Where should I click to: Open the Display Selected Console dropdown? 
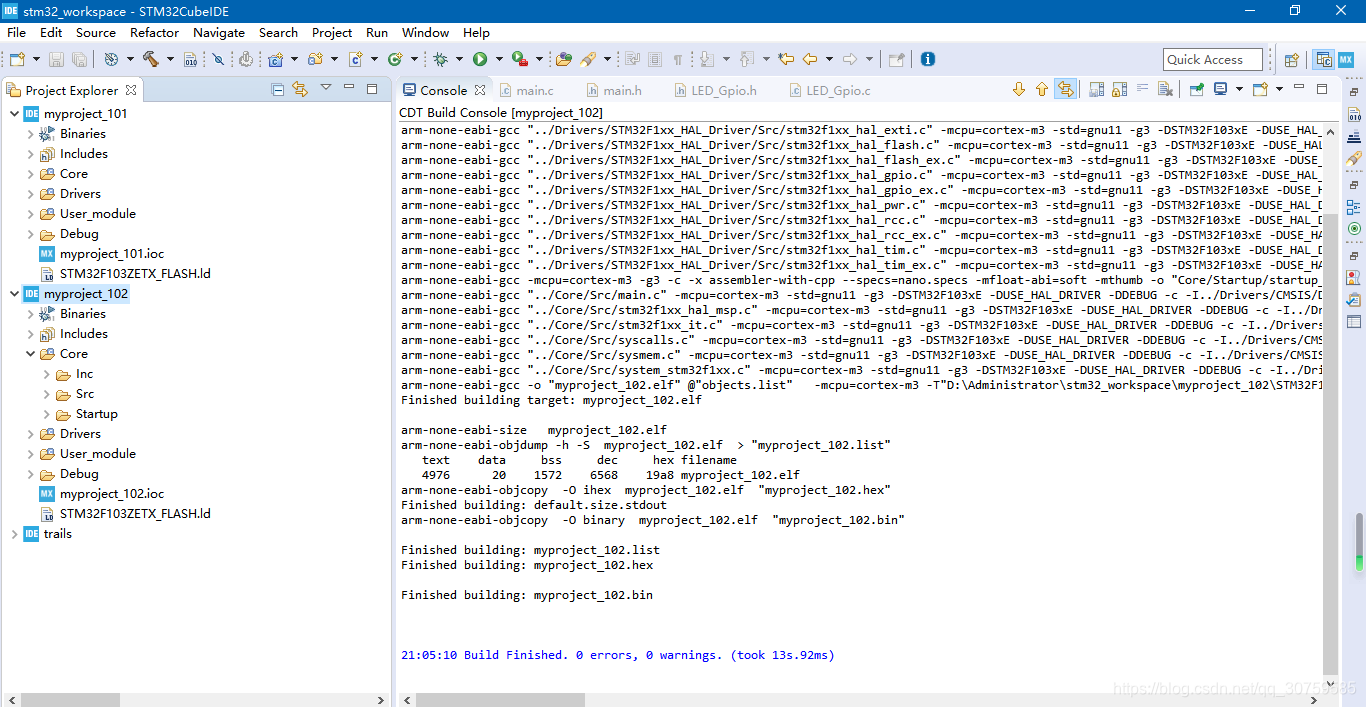pyautogui.click(x=1238, y=89)
